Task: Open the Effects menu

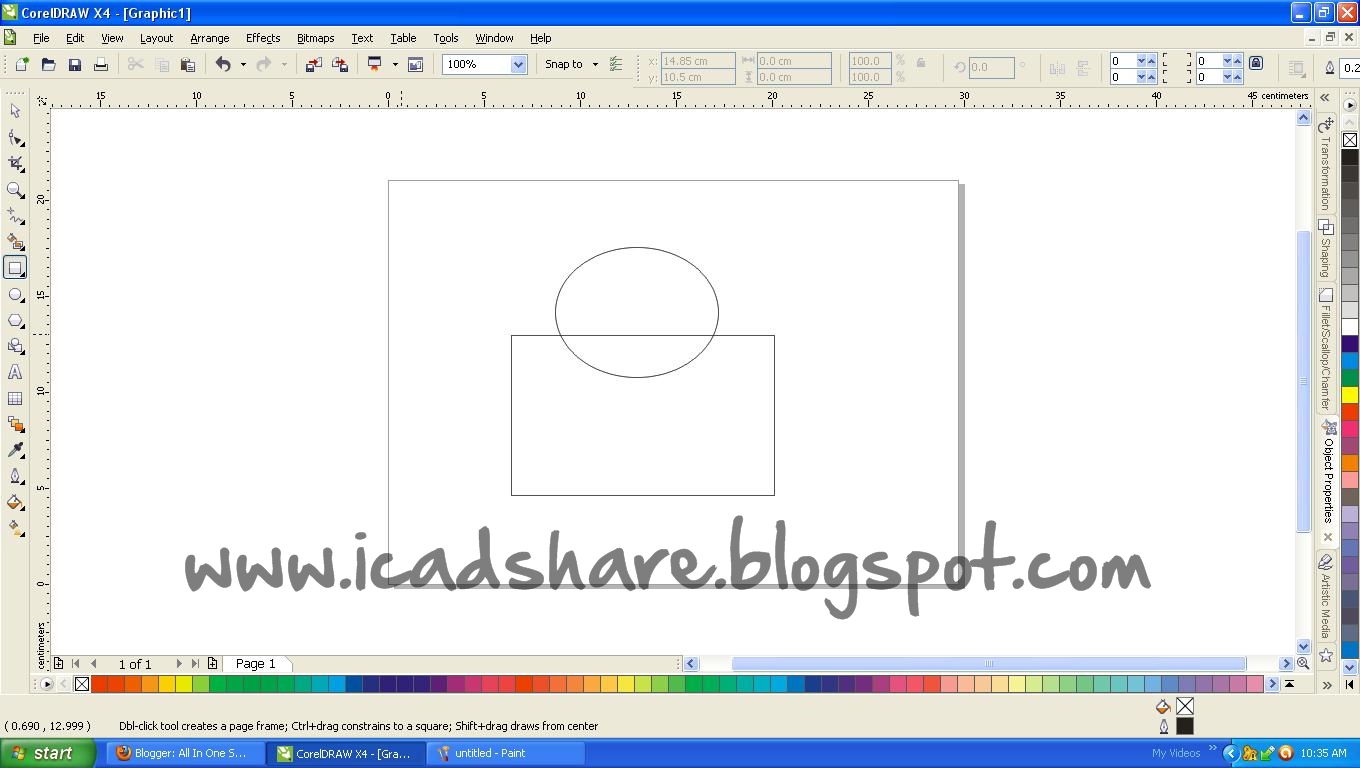Action: pyautogui.click(x=263, y=38)
